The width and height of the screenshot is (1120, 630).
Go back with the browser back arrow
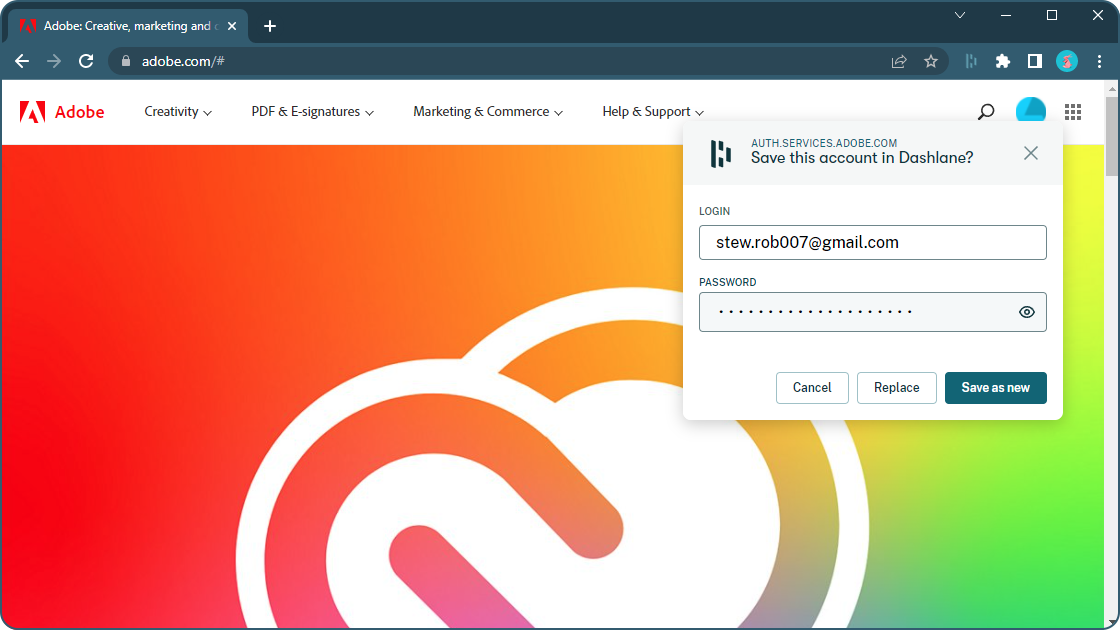[22, 61]
